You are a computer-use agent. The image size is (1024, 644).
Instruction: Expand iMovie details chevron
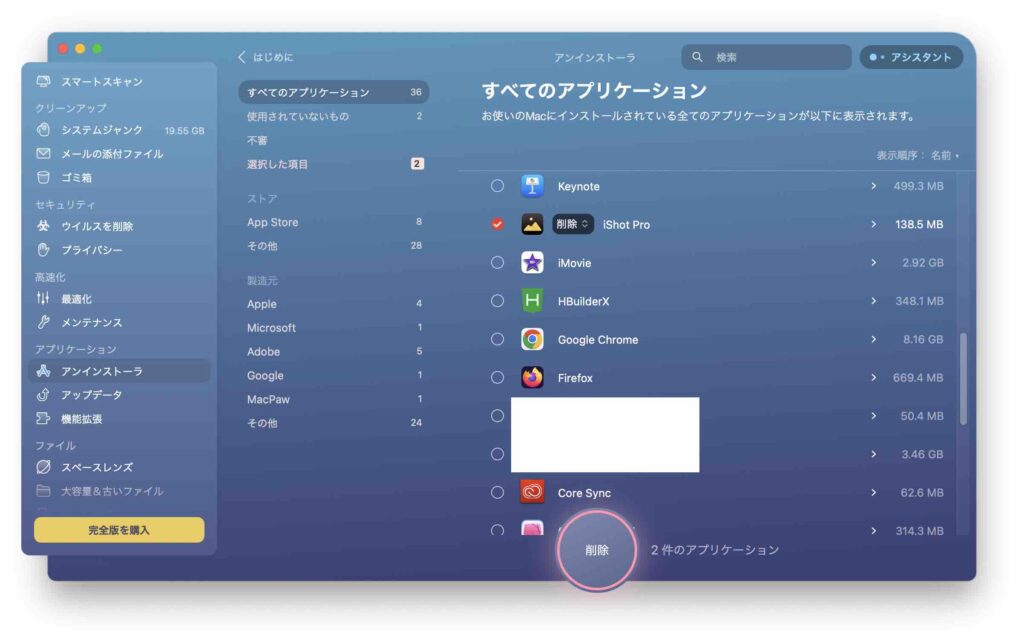pos(873,263)
